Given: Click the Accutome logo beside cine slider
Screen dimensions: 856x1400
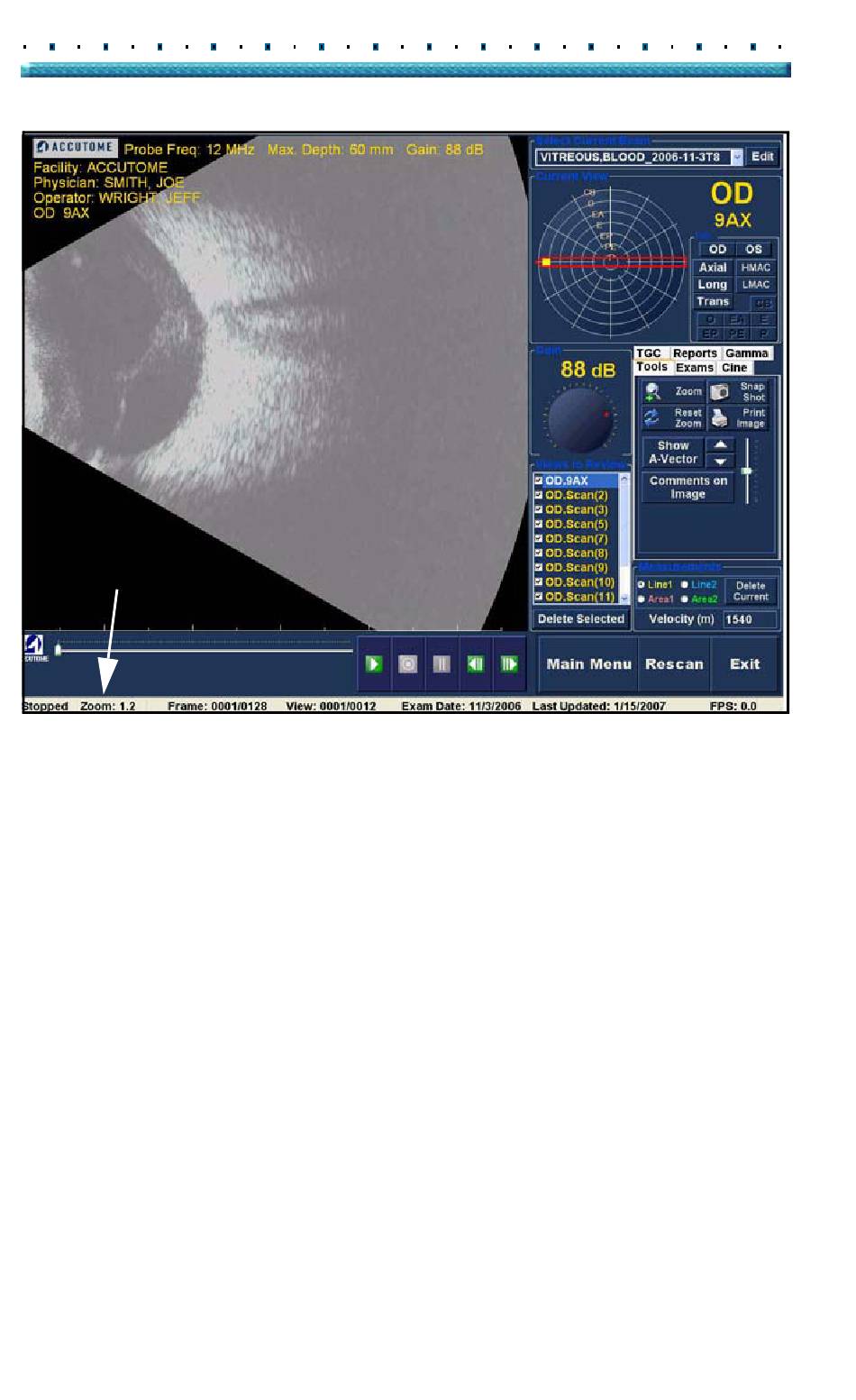Looking at the screenshot, I should [x=35, y=647].
